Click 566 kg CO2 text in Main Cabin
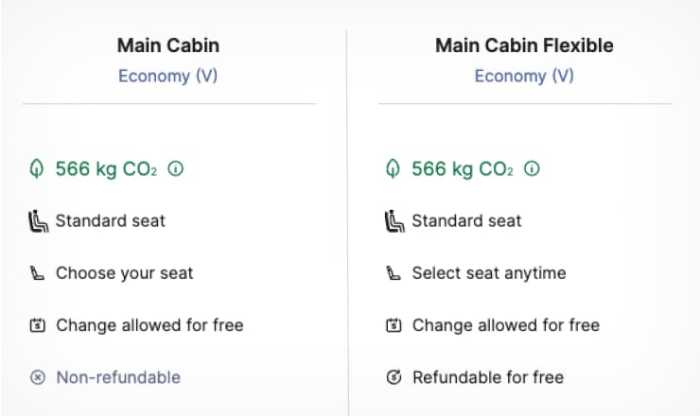The image size is (700, 416). pyautogui.click(x=106, y=169)
